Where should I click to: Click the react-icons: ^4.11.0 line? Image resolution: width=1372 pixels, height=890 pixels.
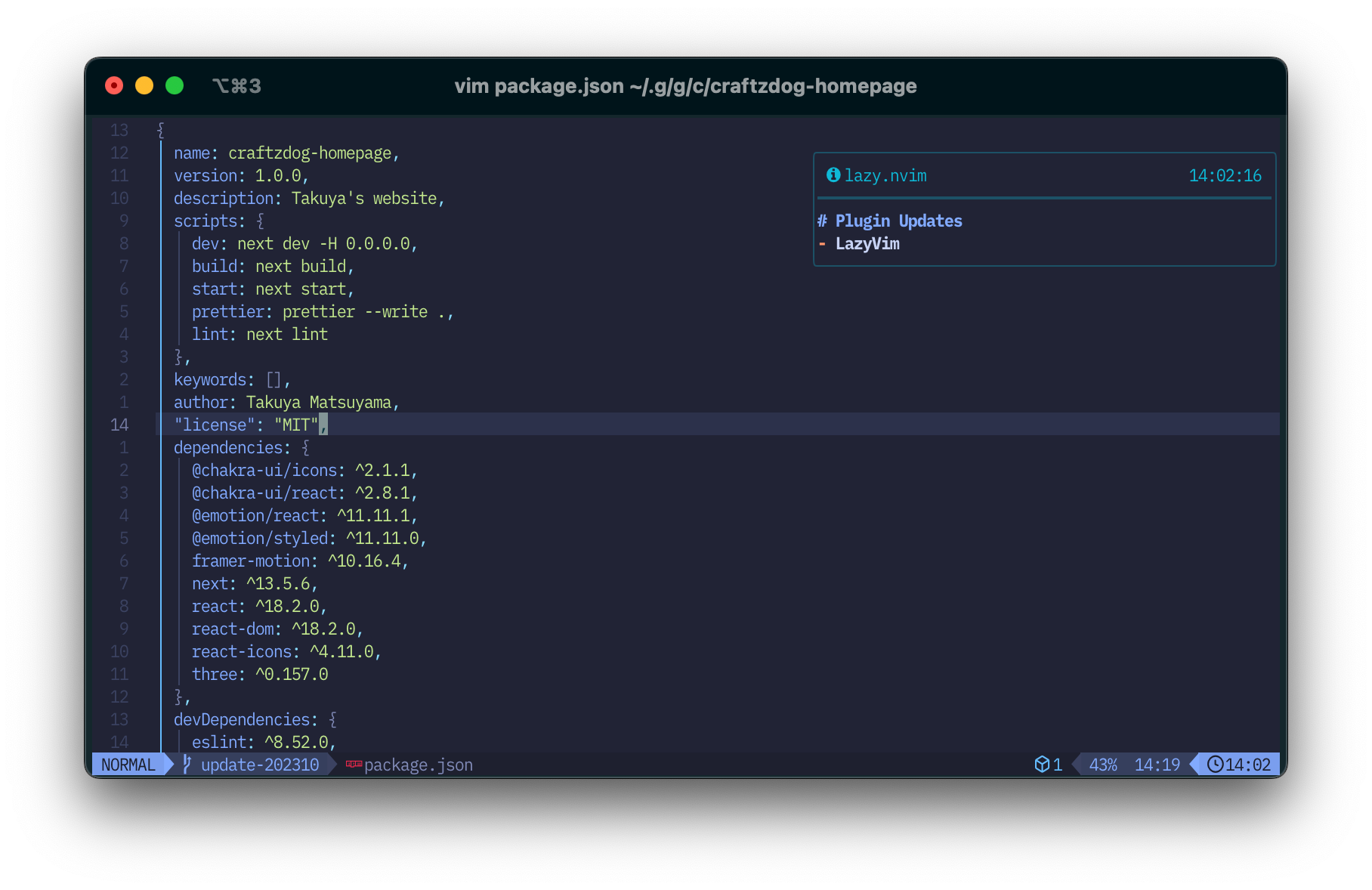tap(286, 651)
